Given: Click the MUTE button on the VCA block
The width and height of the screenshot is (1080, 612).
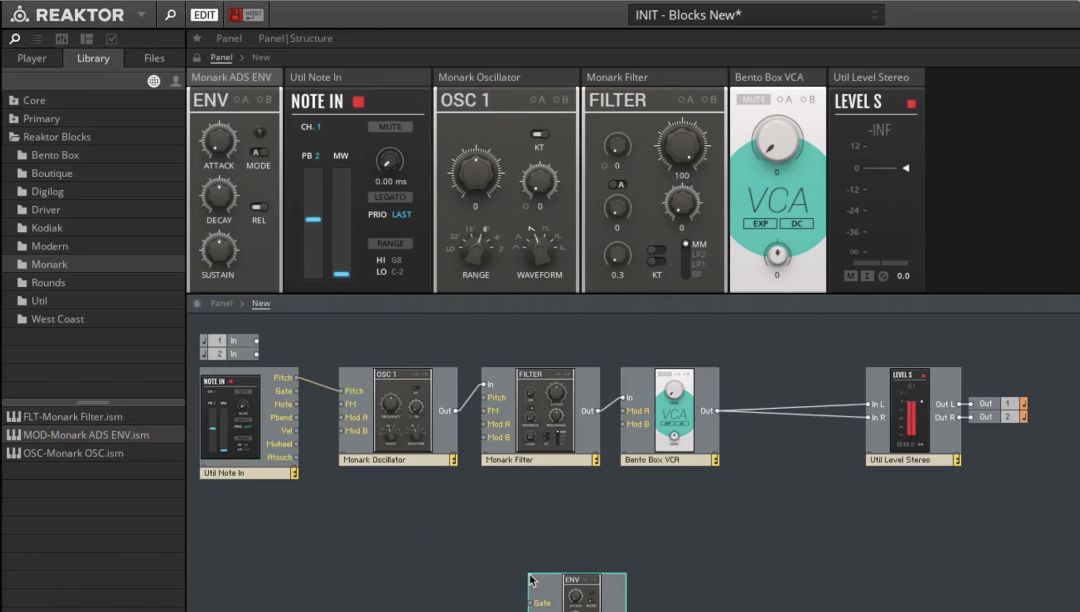Looking at the screenshot, I should coord(754,100).
